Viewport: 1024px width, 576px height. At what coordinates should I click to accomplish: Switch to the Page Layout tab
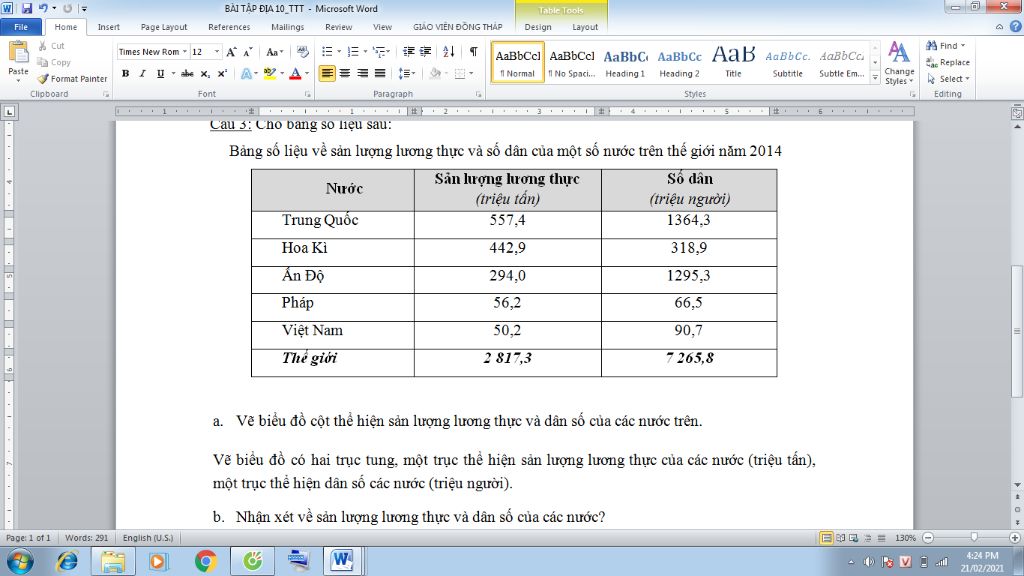pos(164,27)
